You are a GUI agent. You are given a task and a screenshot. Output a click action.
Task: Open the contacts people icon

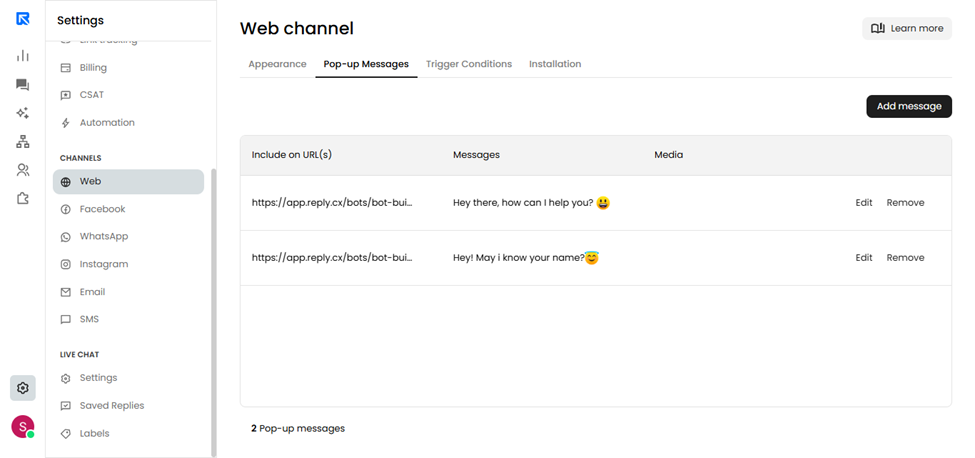coord(23,170)
